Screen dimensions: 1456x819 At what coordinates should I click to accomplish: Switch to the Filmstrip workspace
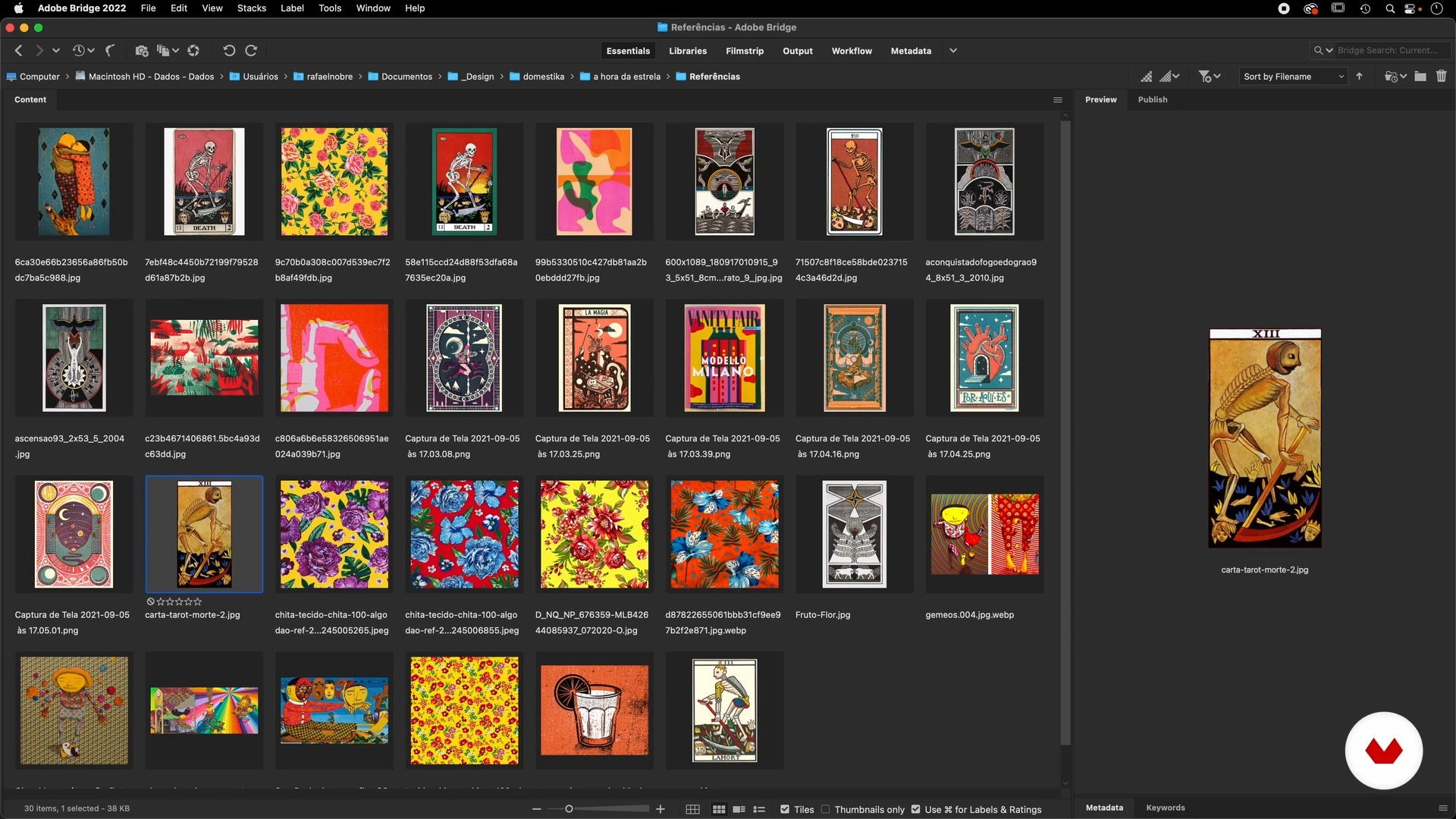745,51
